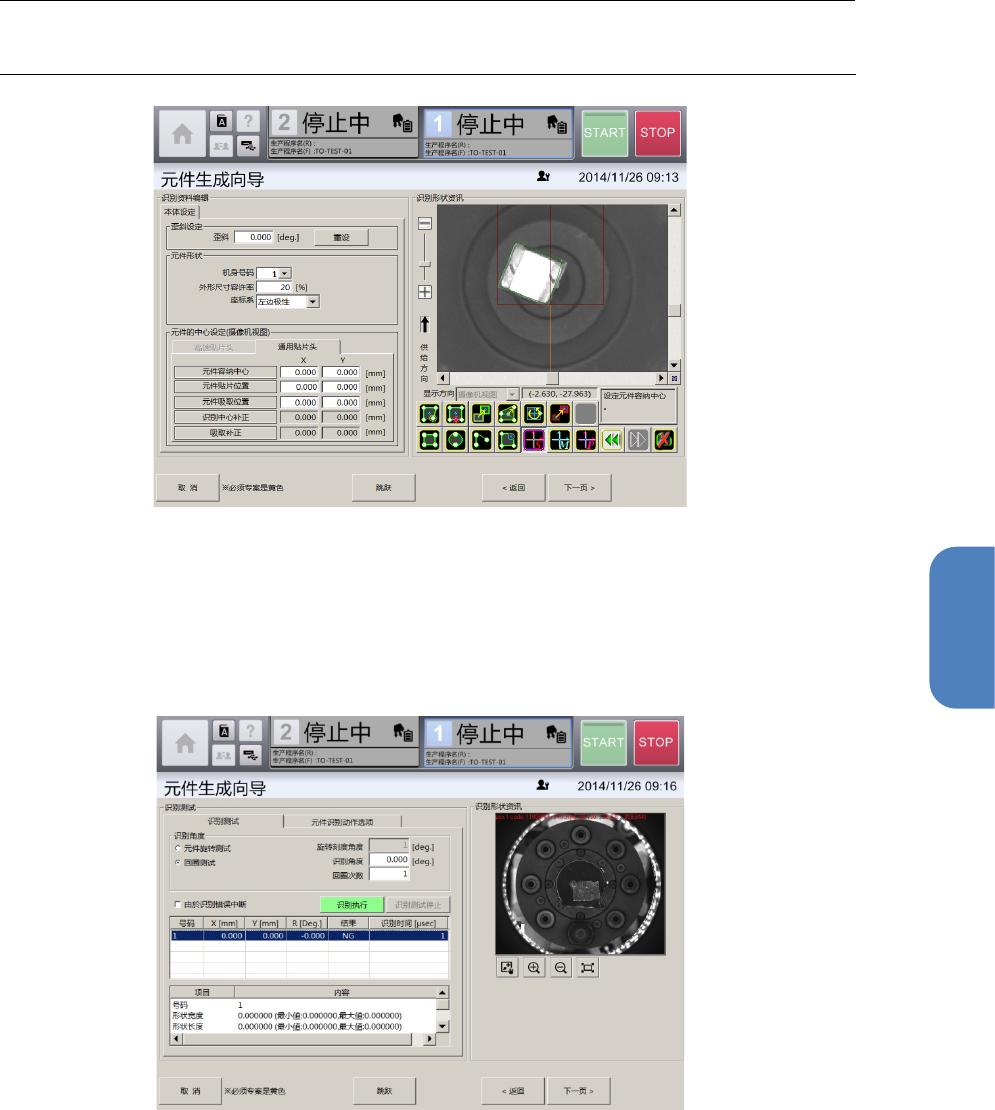Click the 元件吸取位置 button
Screen dimensions: 995x1110
[x=226, y=402]
